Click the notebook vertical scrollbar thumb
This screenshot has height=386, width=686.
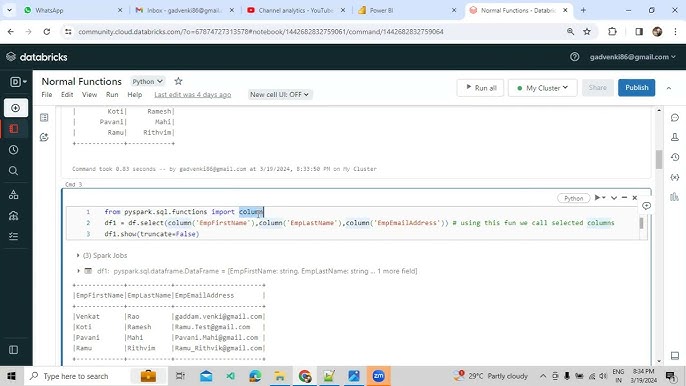pyautogui.click(x=659, y=159)
